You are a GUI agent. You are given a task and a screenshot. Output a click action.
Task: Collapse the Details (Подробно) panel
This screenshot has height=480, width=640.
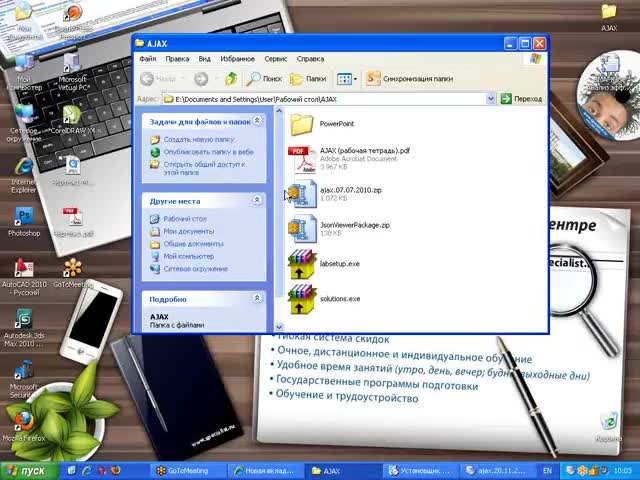(x=257, y=298)
